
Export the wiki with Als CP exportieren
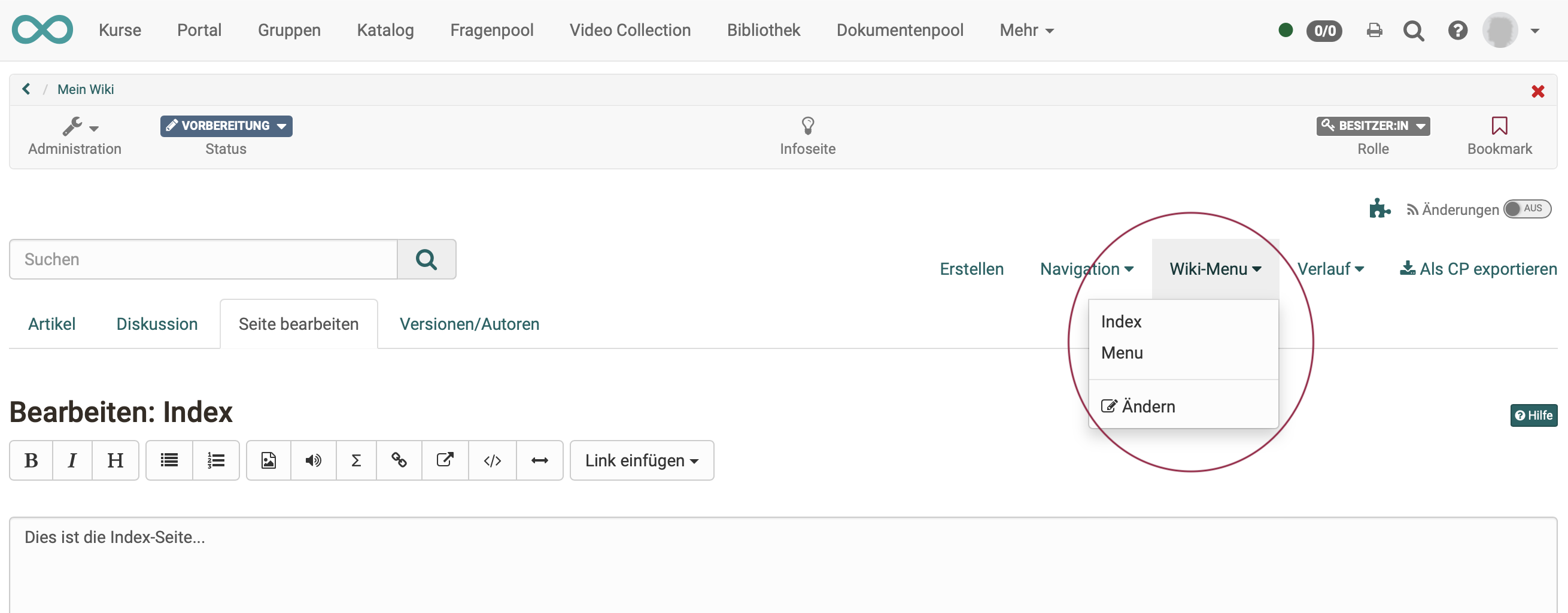tap(1478, 268)
